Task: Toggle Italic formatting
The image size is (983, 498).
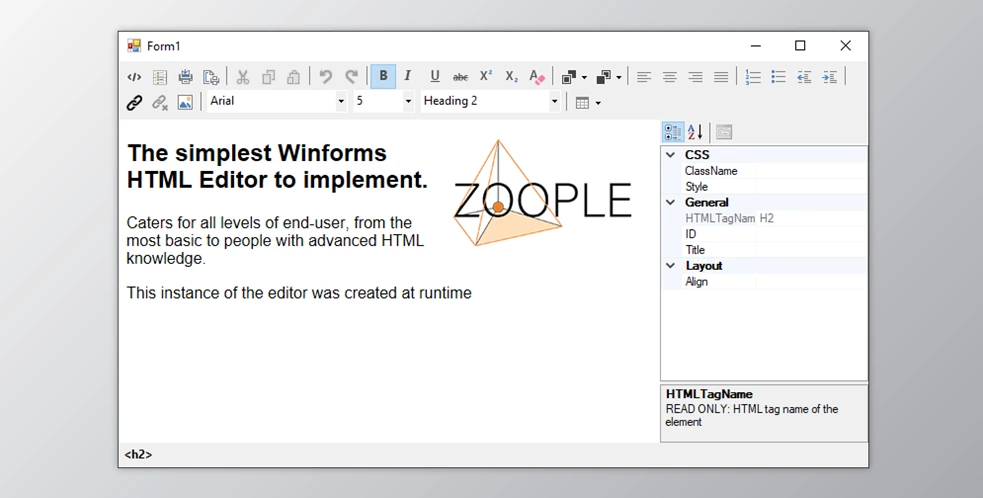Action: tap(408, 77)
